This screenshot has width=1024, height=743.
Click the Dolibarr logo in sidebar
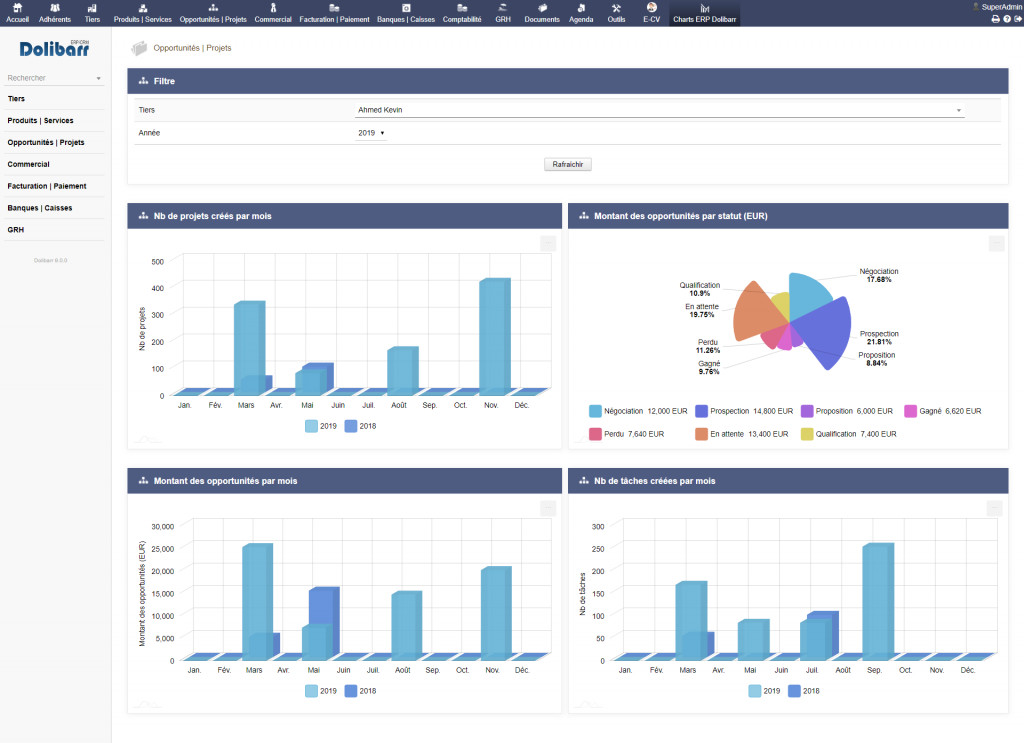tap(53, 49)
